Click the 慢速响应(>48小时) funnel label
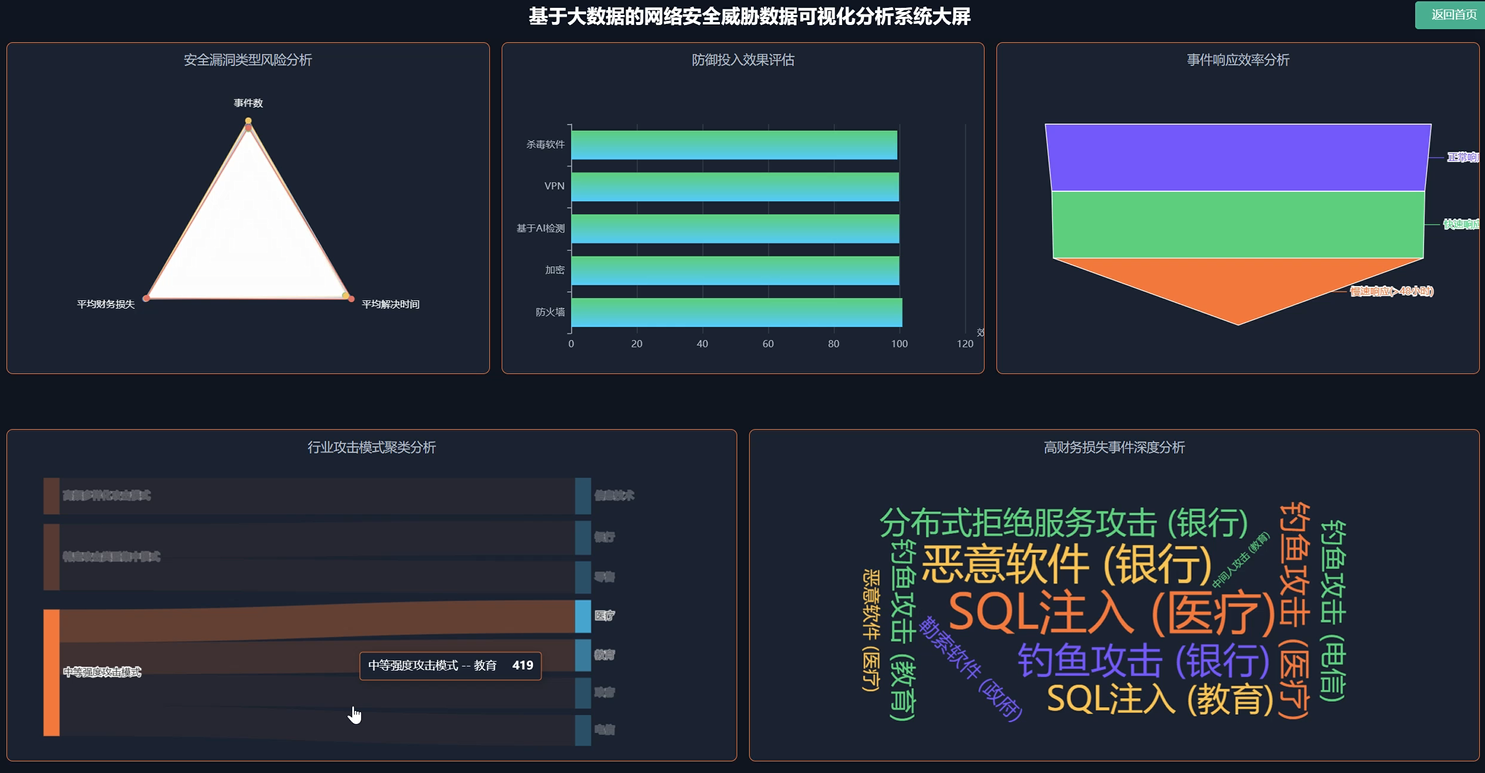 (x=1391, y=291)
